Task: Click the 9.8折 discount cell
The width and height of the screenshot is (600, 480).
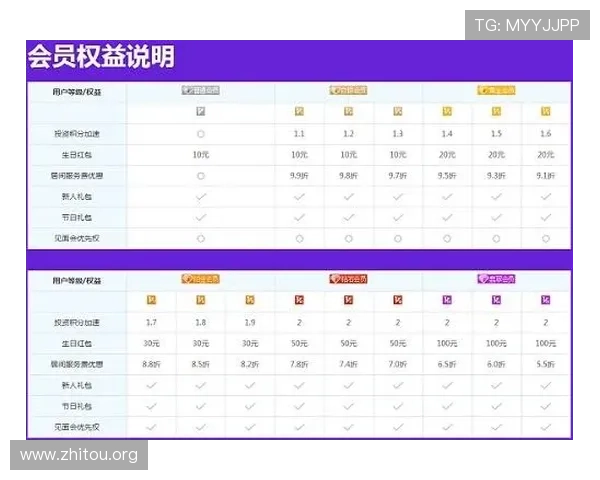Action: (x=348, y=176)
